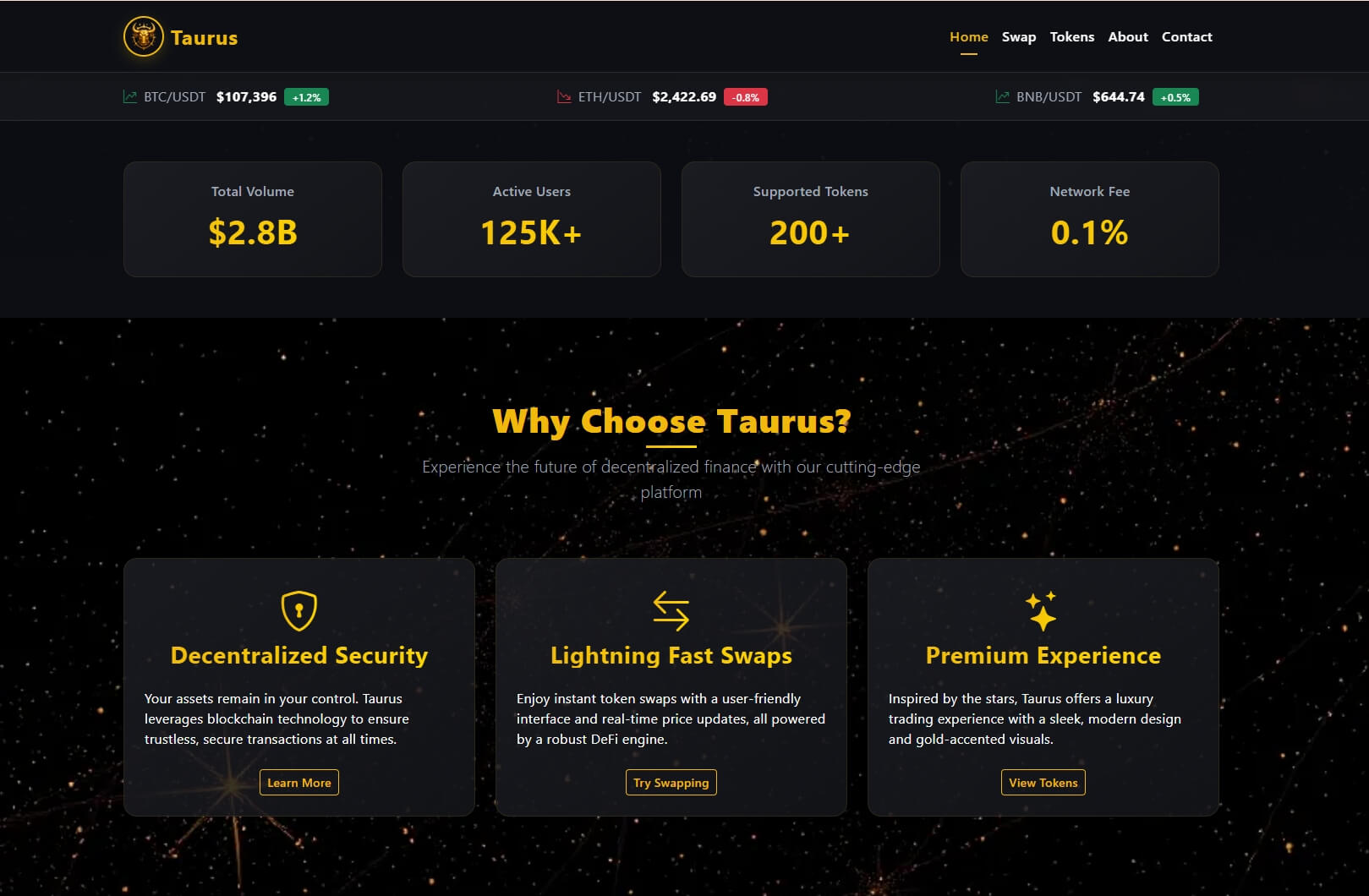Screen dimensions: 1369x896
Task: Open the Home nav item
Action: pyautogui.click(x=969, y=37)
